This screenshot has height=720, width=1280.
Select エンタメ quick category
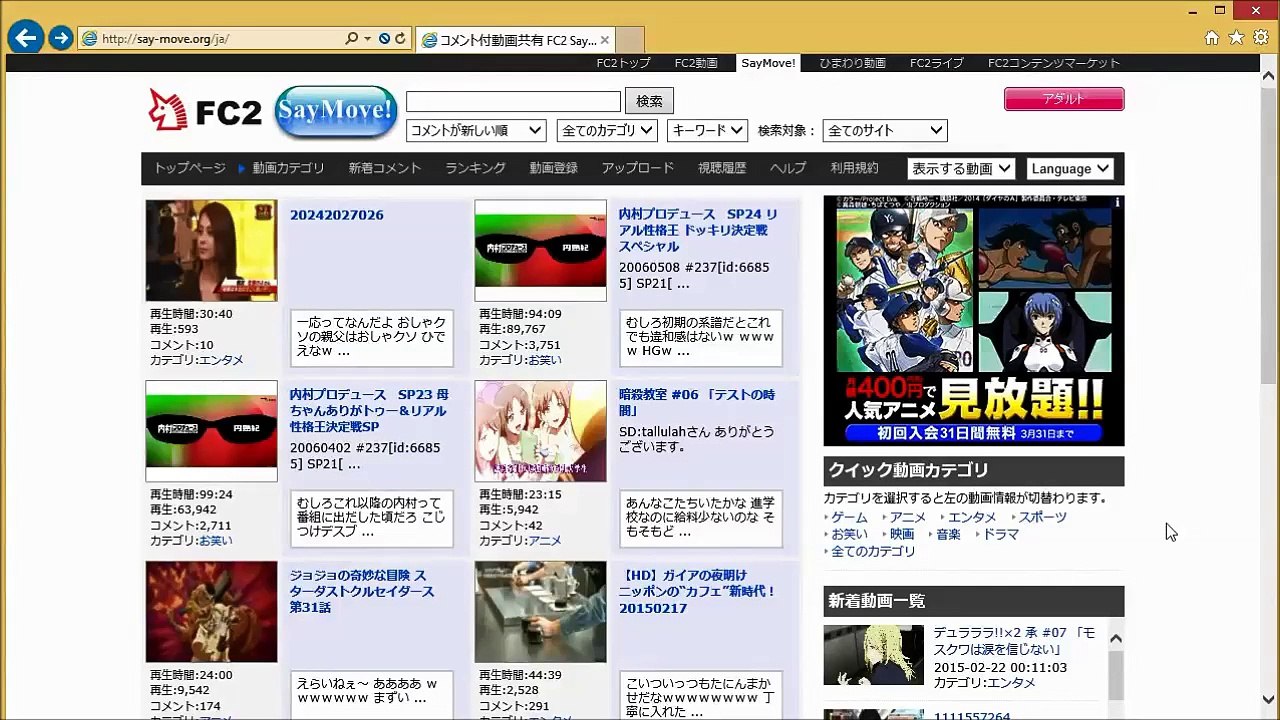[972, 517]
